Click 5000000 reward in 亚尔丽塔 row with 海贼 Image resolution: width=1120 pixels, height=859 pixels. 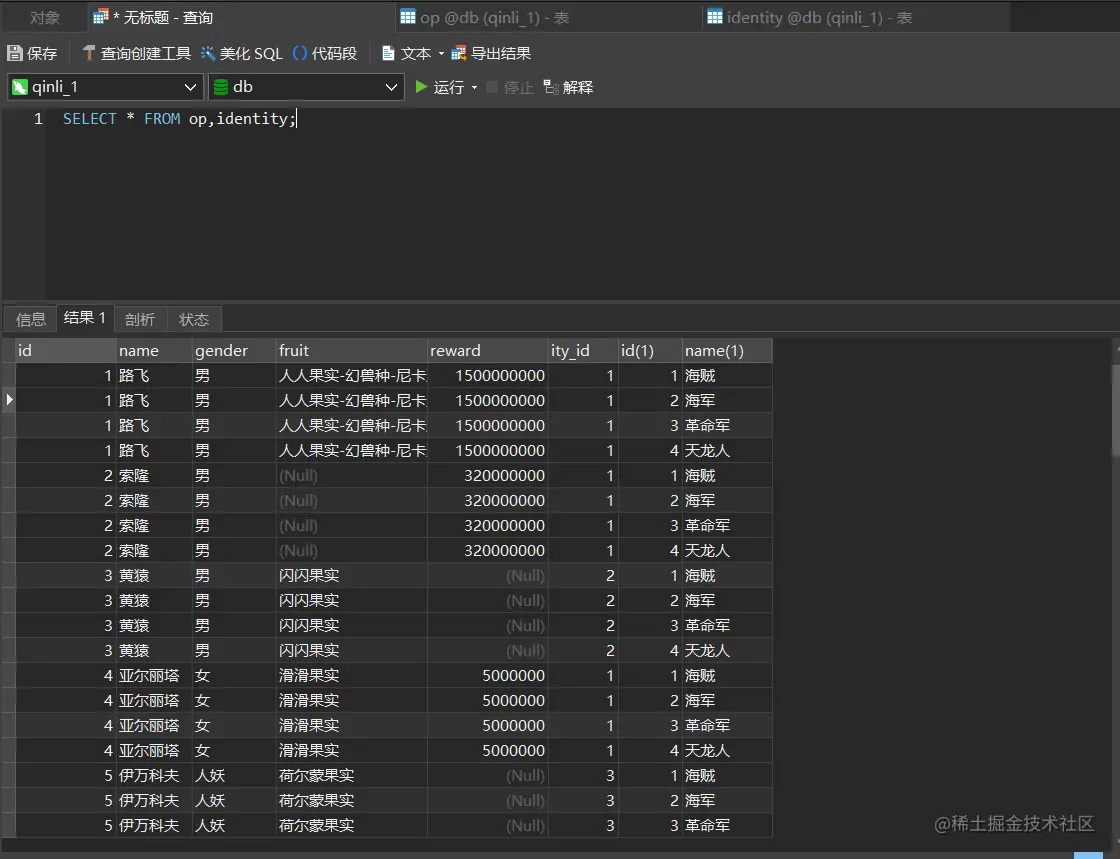coord(488,675)
